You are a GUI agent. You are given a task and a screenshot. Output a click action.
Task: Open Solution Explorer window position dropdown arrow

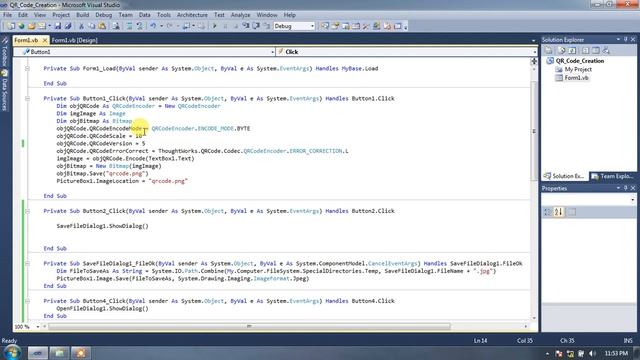(618, 39)
